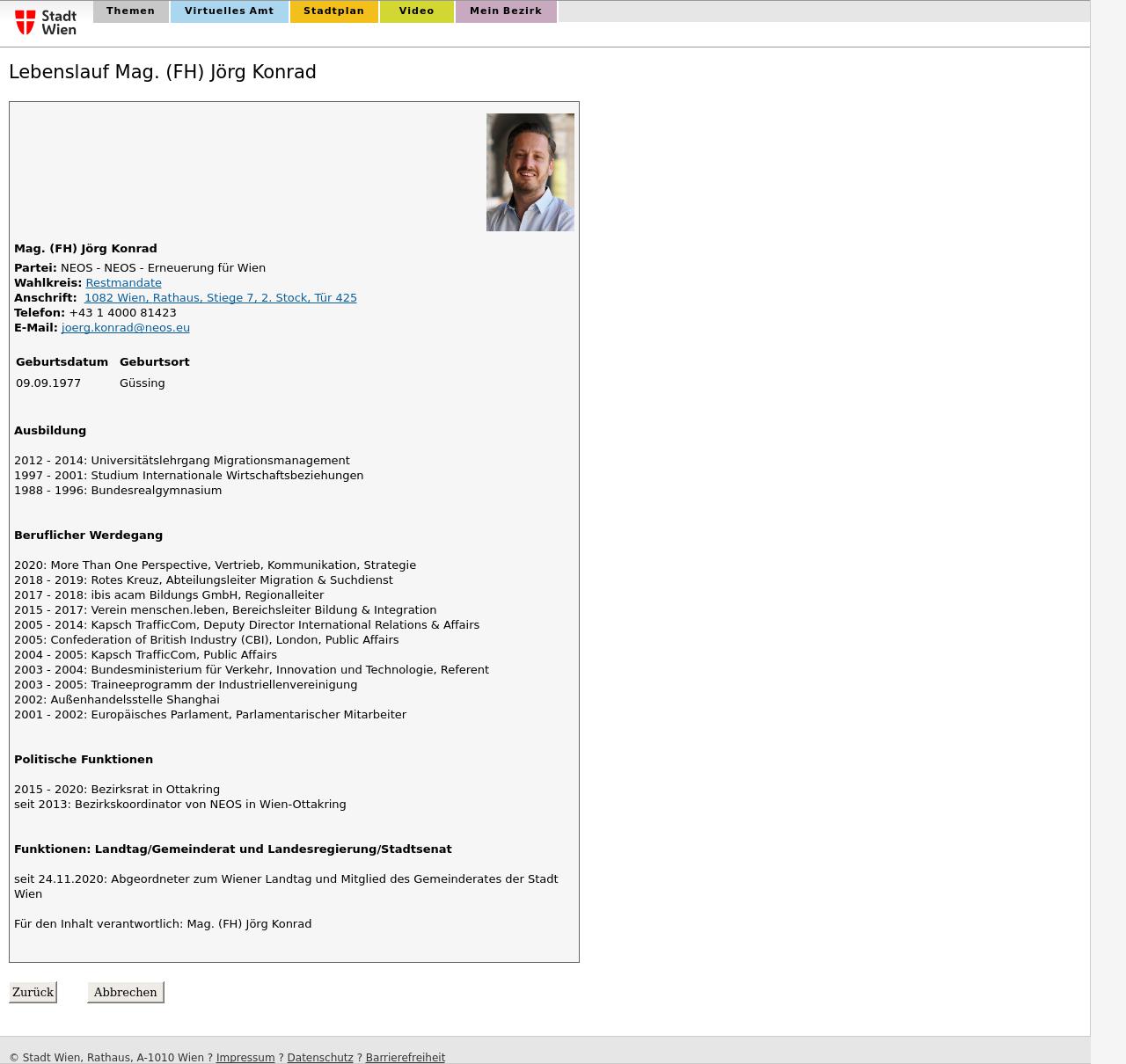The height and width of the screenshot is (1064, 1126).
Task: Click the Kapsch TrafficCom Deputy Director entry
Action: [x=247, y=624]
